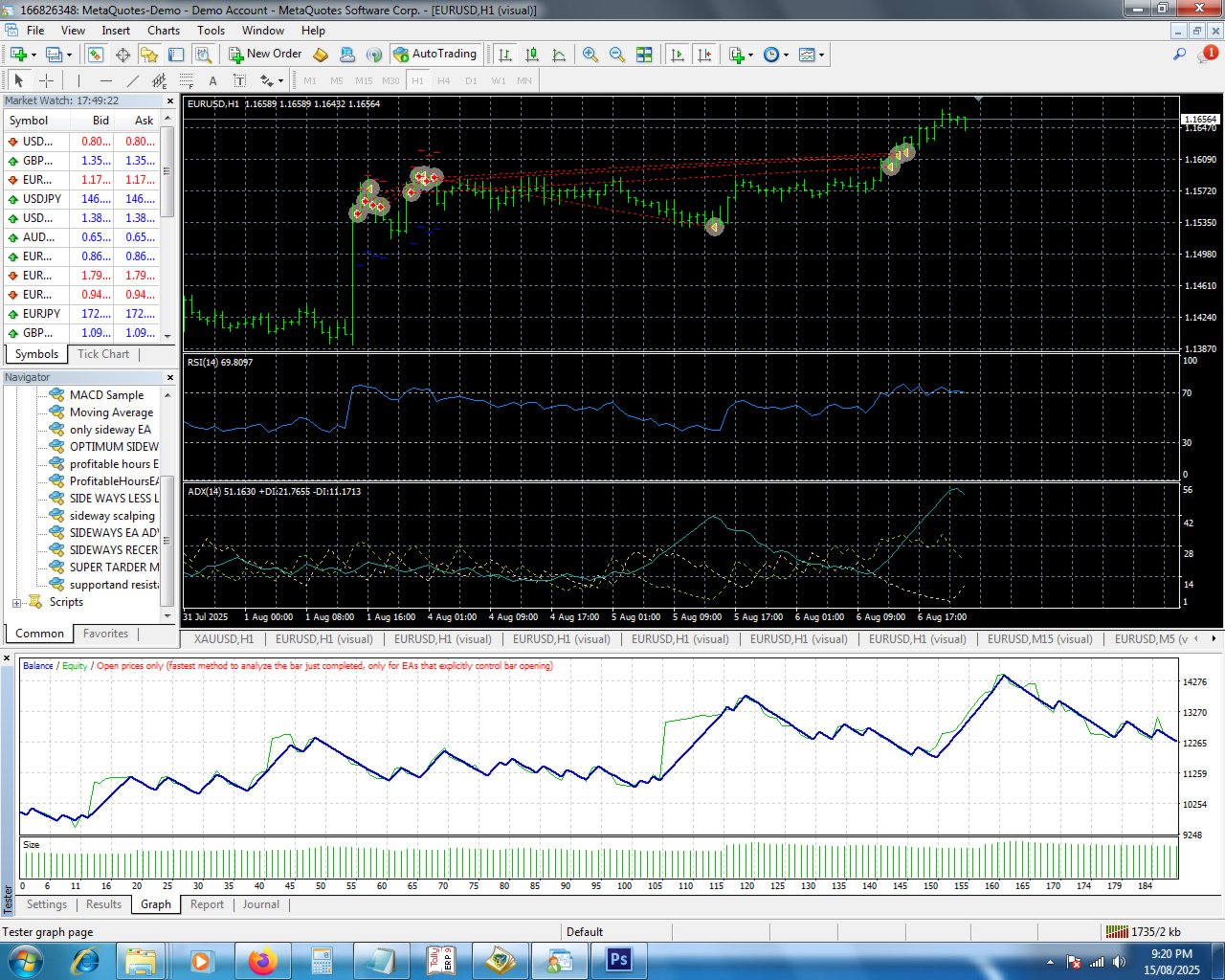The height and width of the screenshot is (980, 1225).
Task: Toggle Auto Scroll chart icon
Action: point(678,55)
